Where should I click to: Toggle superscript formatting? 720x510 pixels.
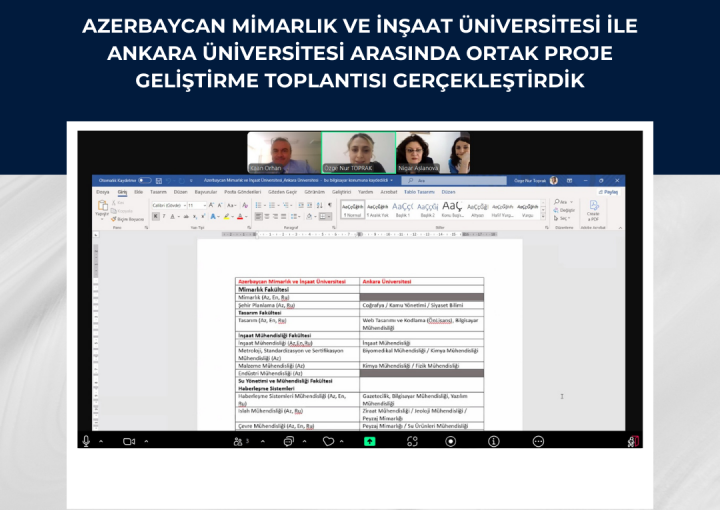[202, 216]
